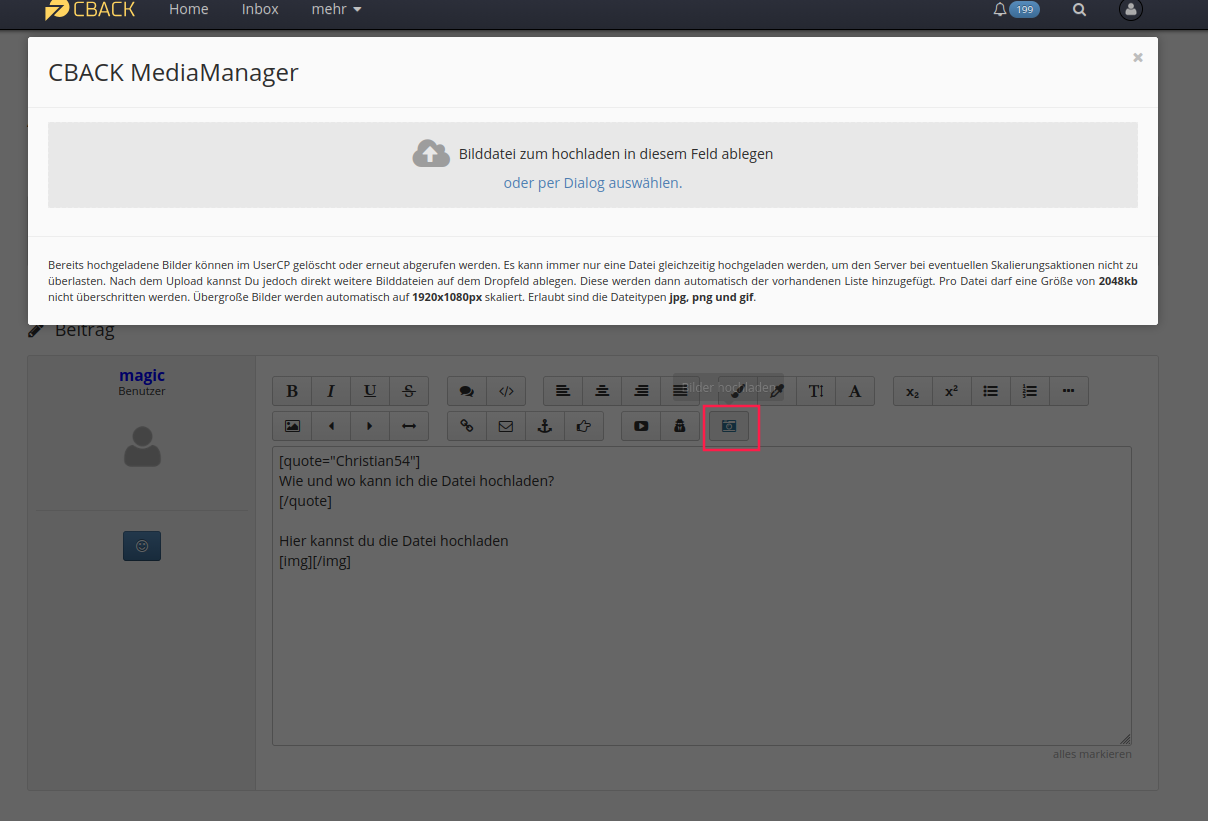Insert an email tag via envelope icon
1208x821 pixels.
coord(506,426)
